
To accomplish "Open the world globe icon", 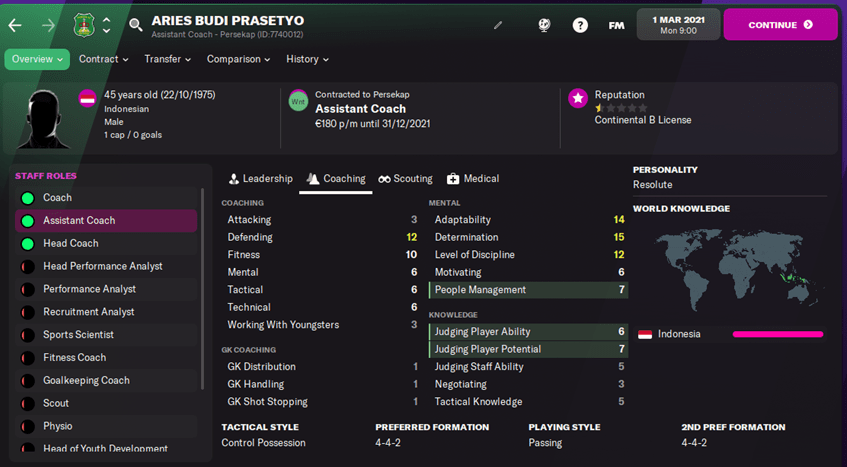I will (544, 25).
